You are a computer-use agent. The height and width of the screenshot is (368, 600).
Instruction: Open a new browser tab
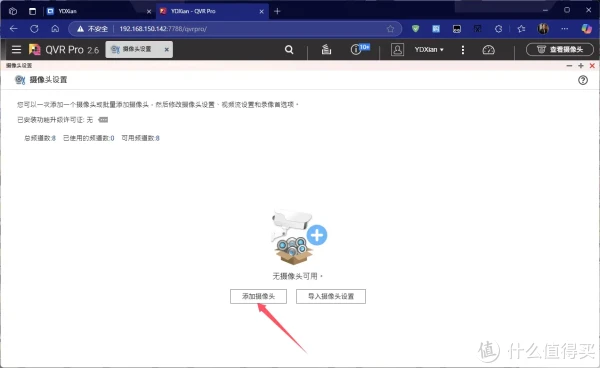(x=277, y=11)
